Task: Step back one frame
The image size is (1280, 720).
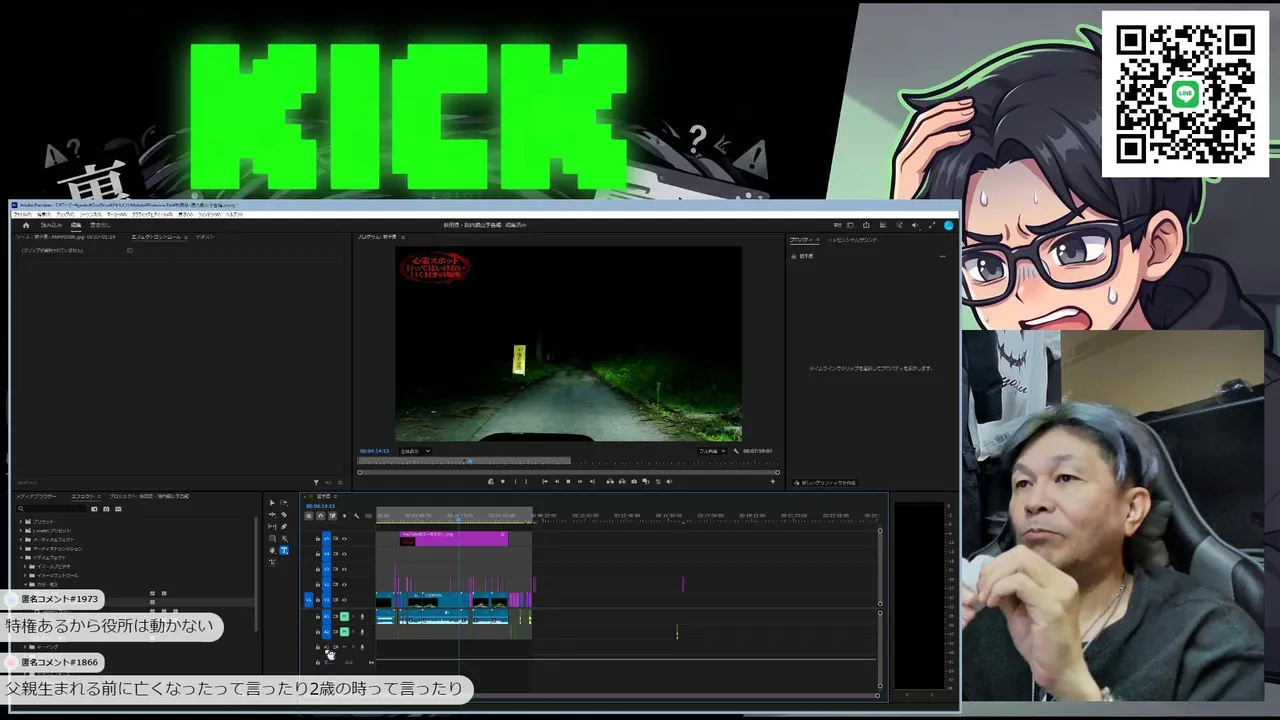Action: point(557,482)
